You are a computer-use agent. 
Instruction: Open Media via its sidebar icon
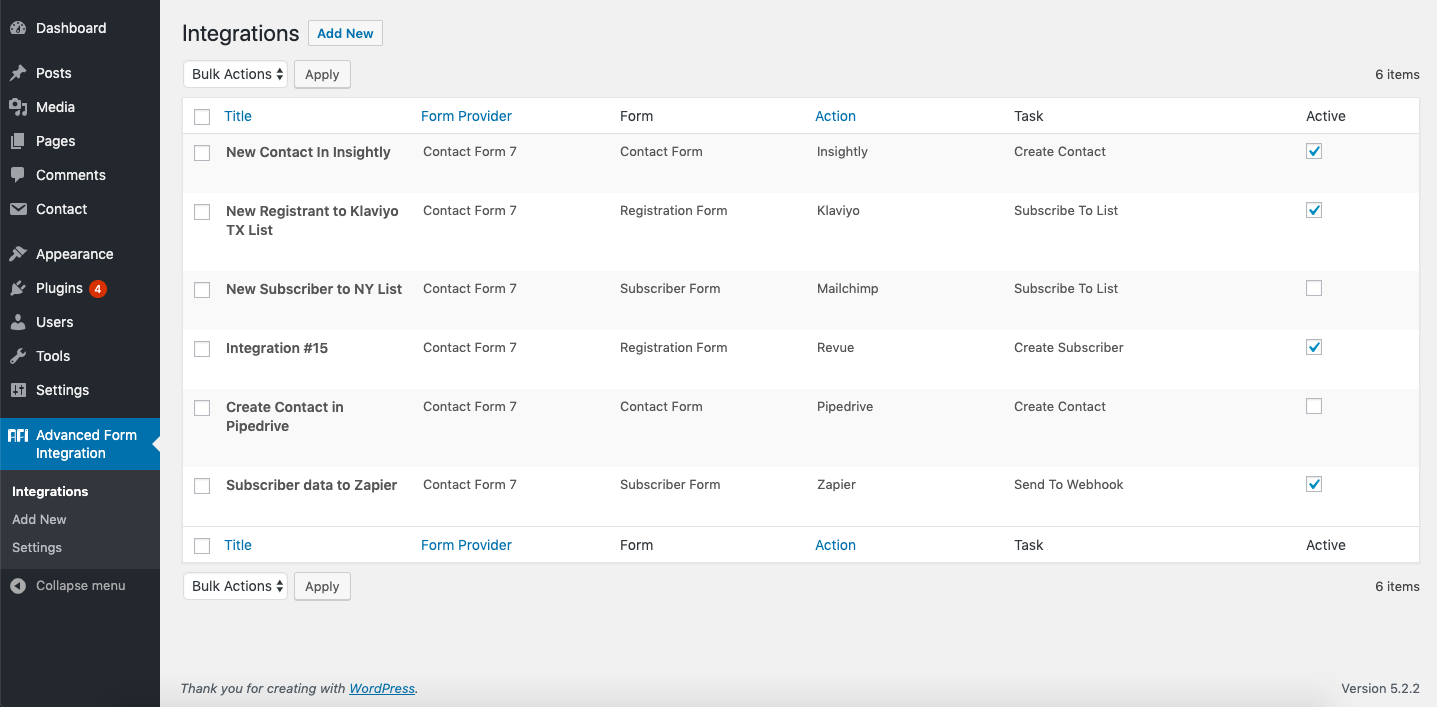coord(18,107)
